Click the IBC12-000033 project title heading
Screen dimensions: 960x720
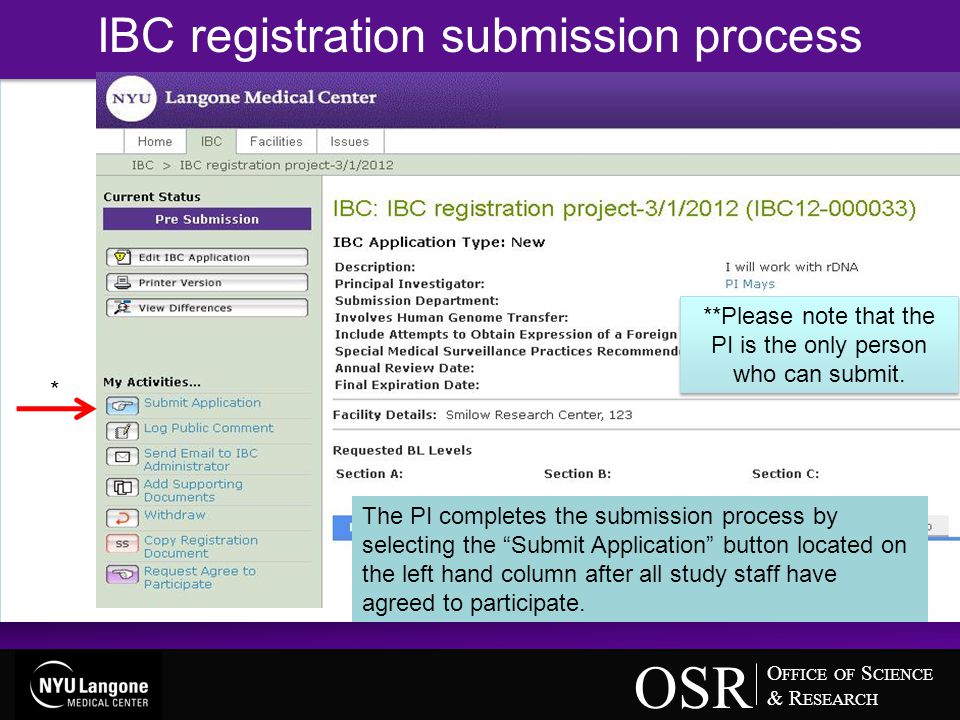[x=624, y=209]
